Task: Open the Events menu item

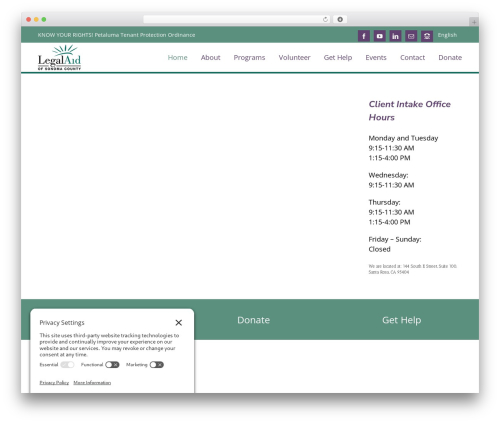Action: coord(376,57)
